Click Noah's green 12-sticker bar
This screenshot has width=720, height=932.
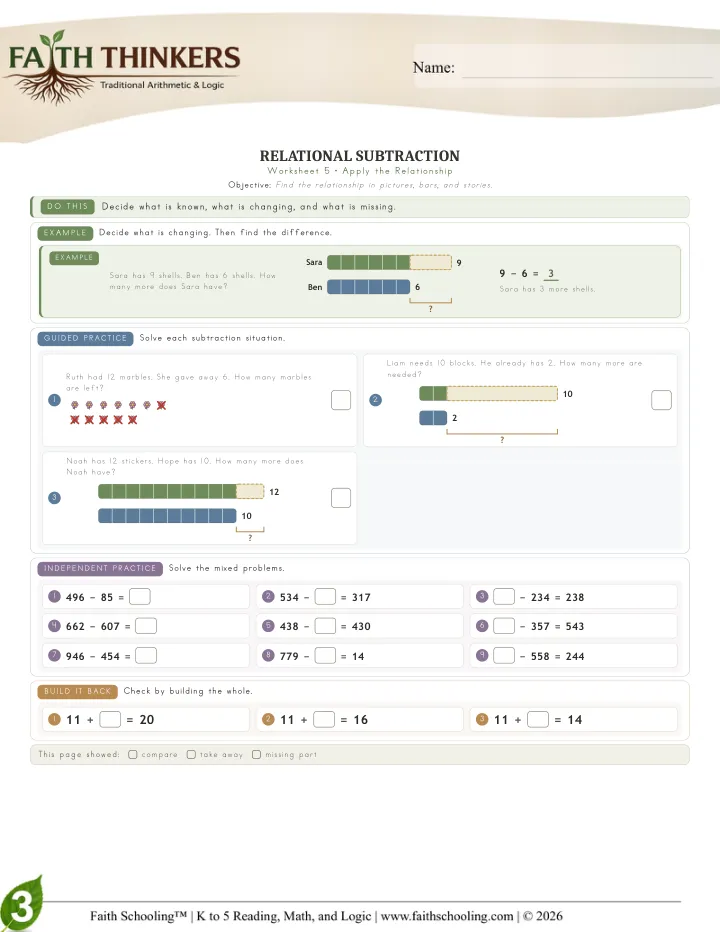pyautogui.click(x=181, y=492)
